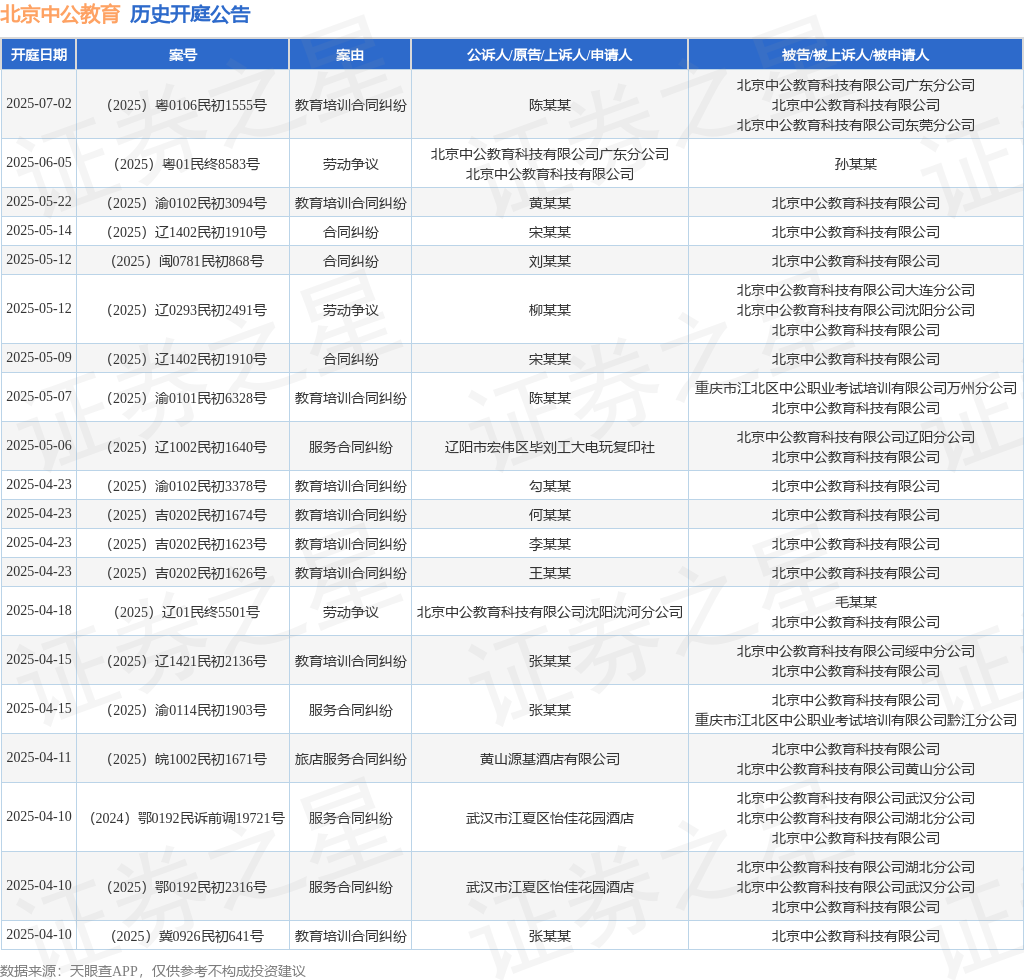Click case number (2025)鄂0192民初2316号
Image resolution: width=1024 pixels, height=980 pixels.
(x=186, y=887)
